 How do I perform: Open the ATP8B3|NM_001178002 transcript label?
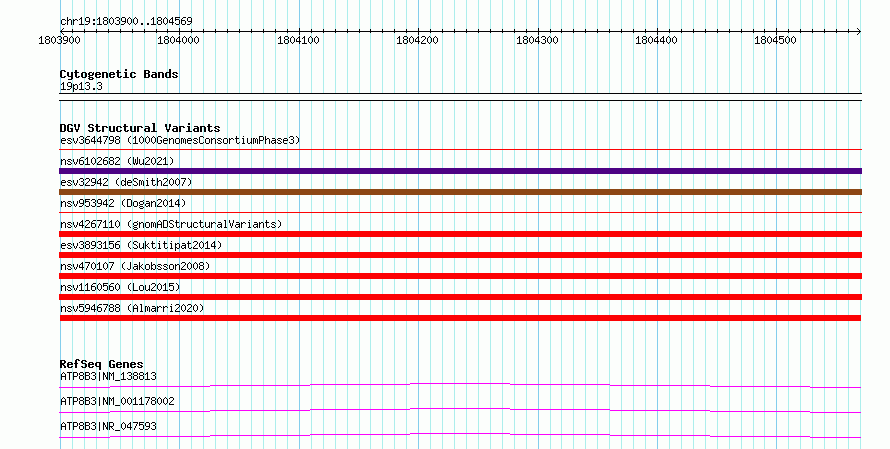pyautogui.click(x=117, y=401)
